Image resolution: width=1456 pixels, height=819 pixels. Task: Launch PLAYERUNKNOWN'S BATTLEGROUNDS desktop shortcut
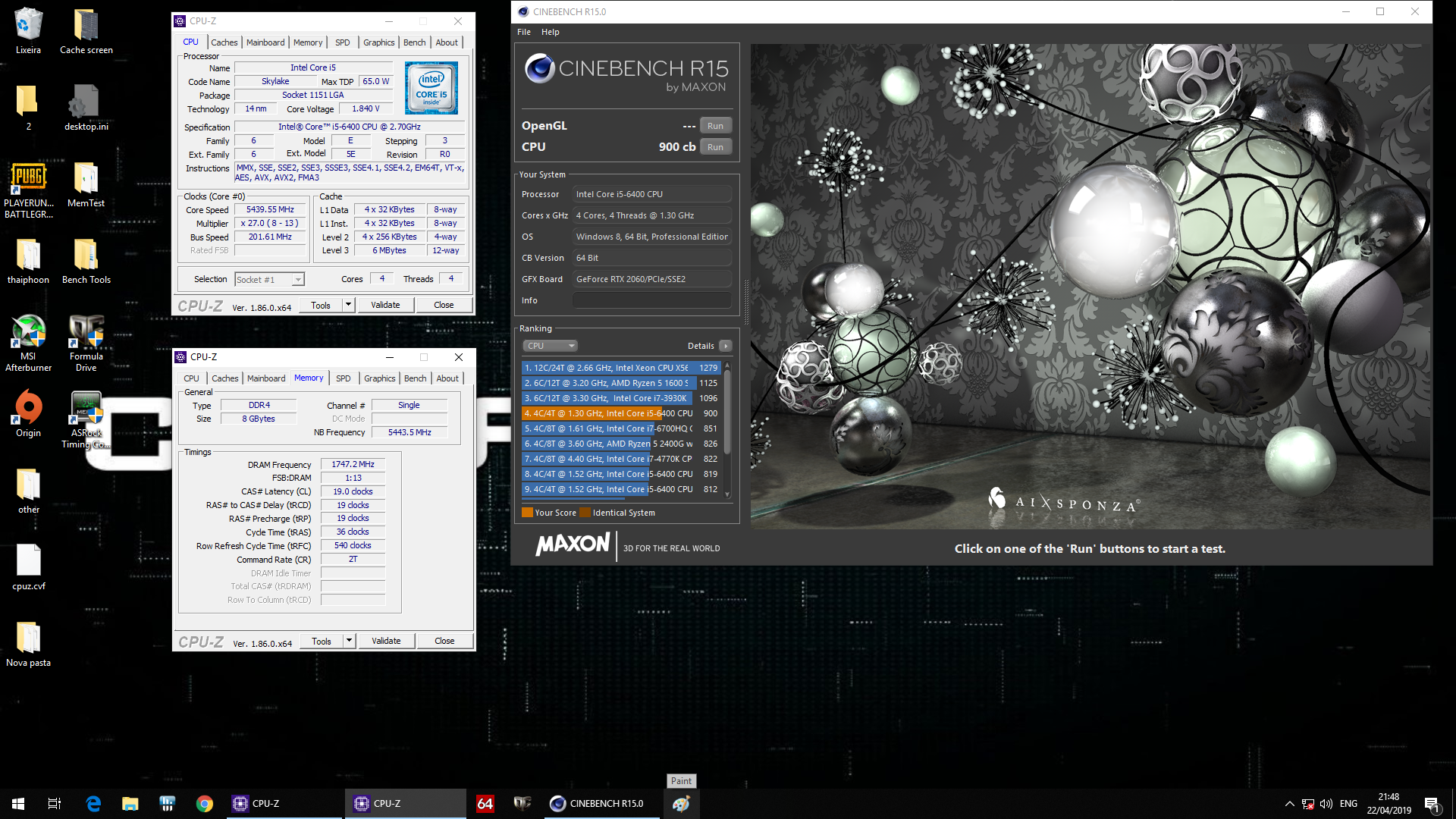pyautogui.click(x=29, y=190)
